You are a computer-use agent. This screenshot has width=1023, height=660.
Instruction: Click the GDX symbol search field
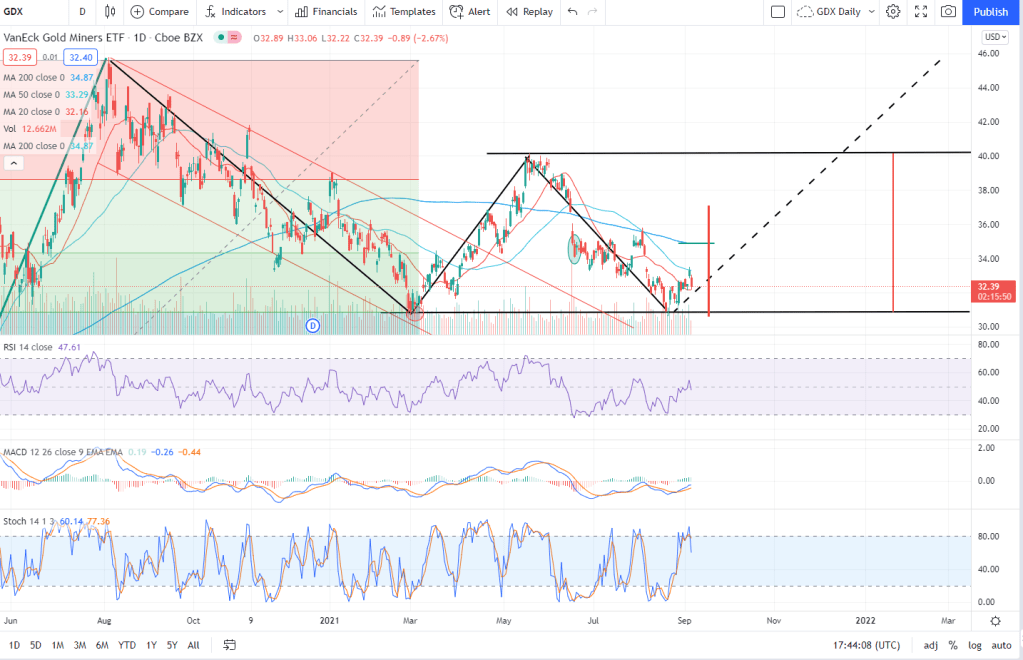30,12
